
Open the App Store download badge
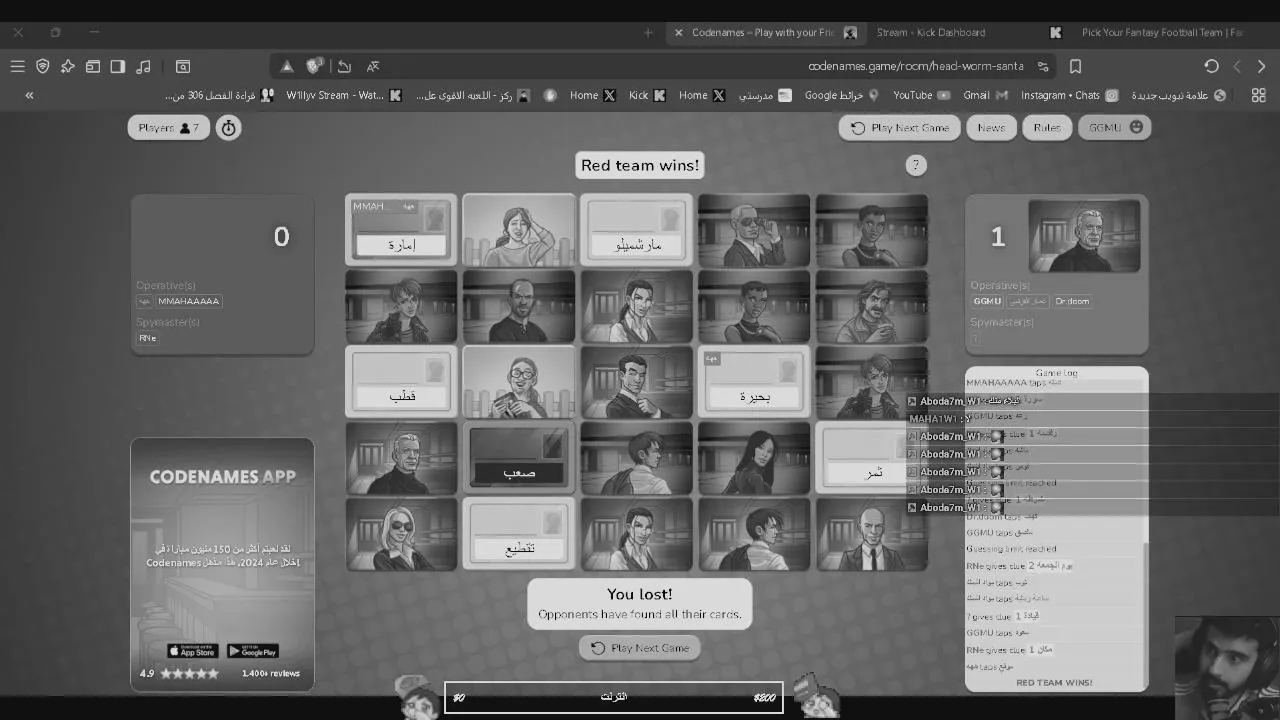(193, 651)
